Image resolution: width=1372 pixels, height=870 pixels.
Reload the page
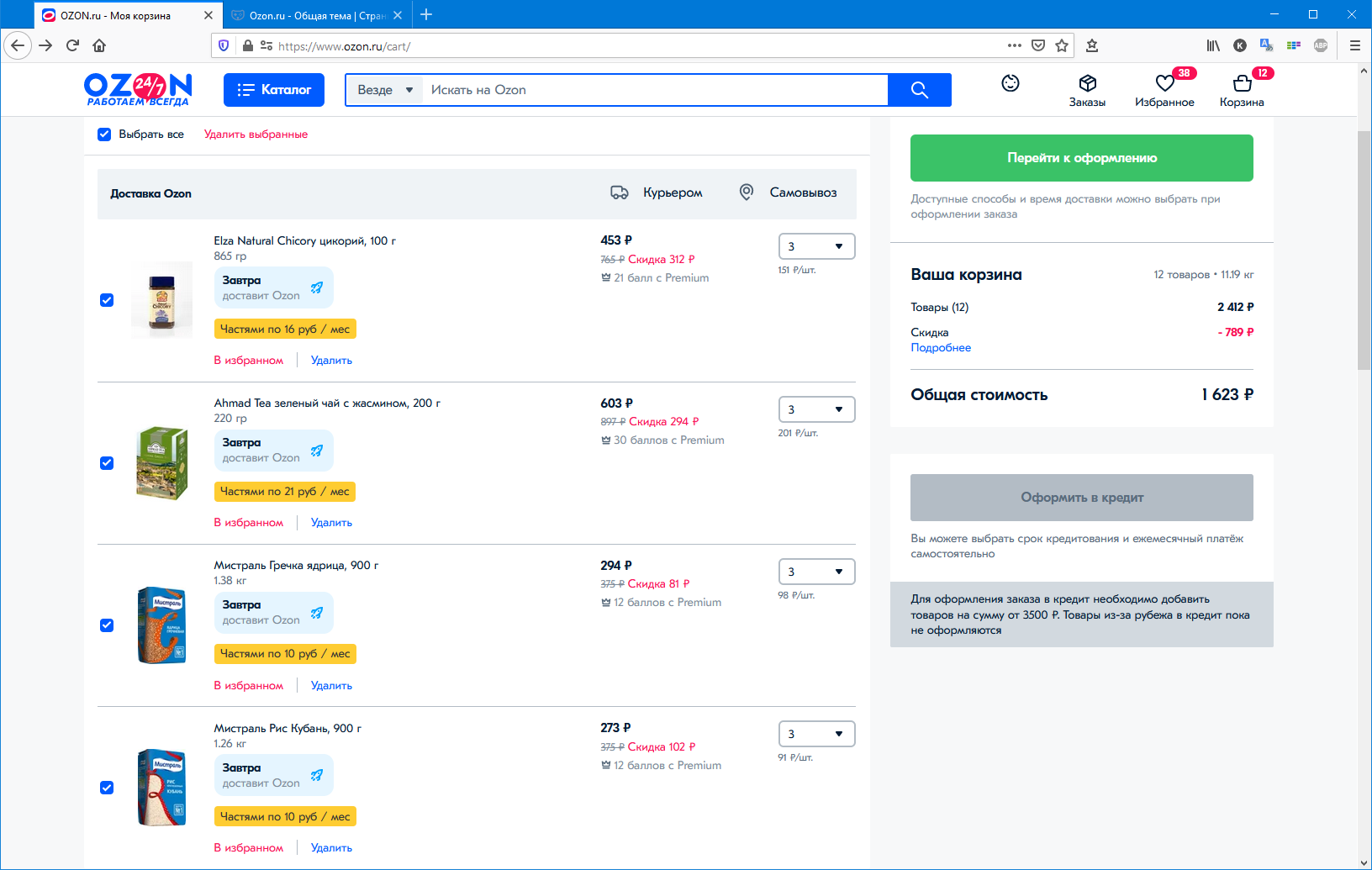coord(72,45)
